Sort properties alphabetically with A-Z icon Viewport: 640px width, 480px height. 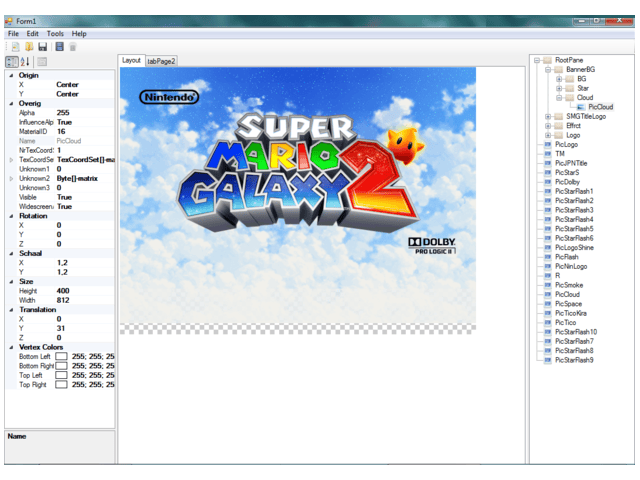pos(25,62)
